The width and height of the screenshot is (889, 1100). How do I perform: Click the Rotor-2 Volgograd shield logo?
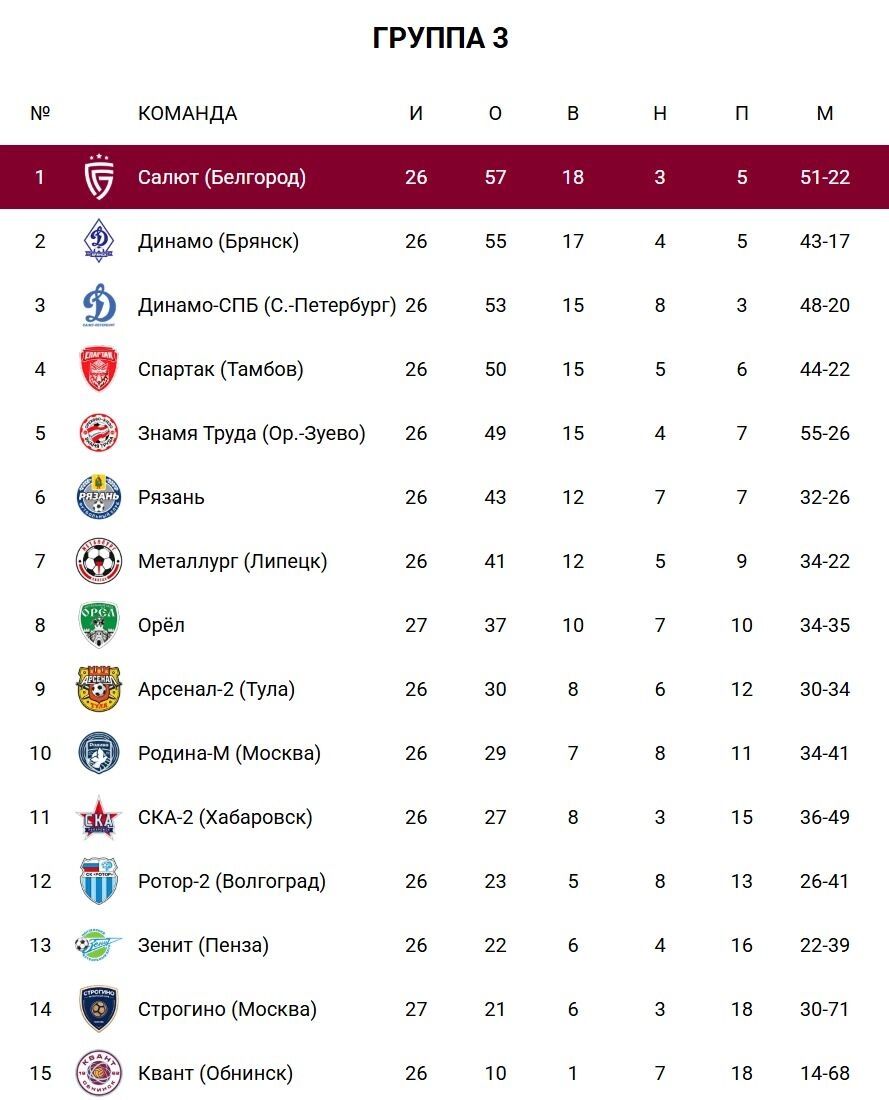99,881
